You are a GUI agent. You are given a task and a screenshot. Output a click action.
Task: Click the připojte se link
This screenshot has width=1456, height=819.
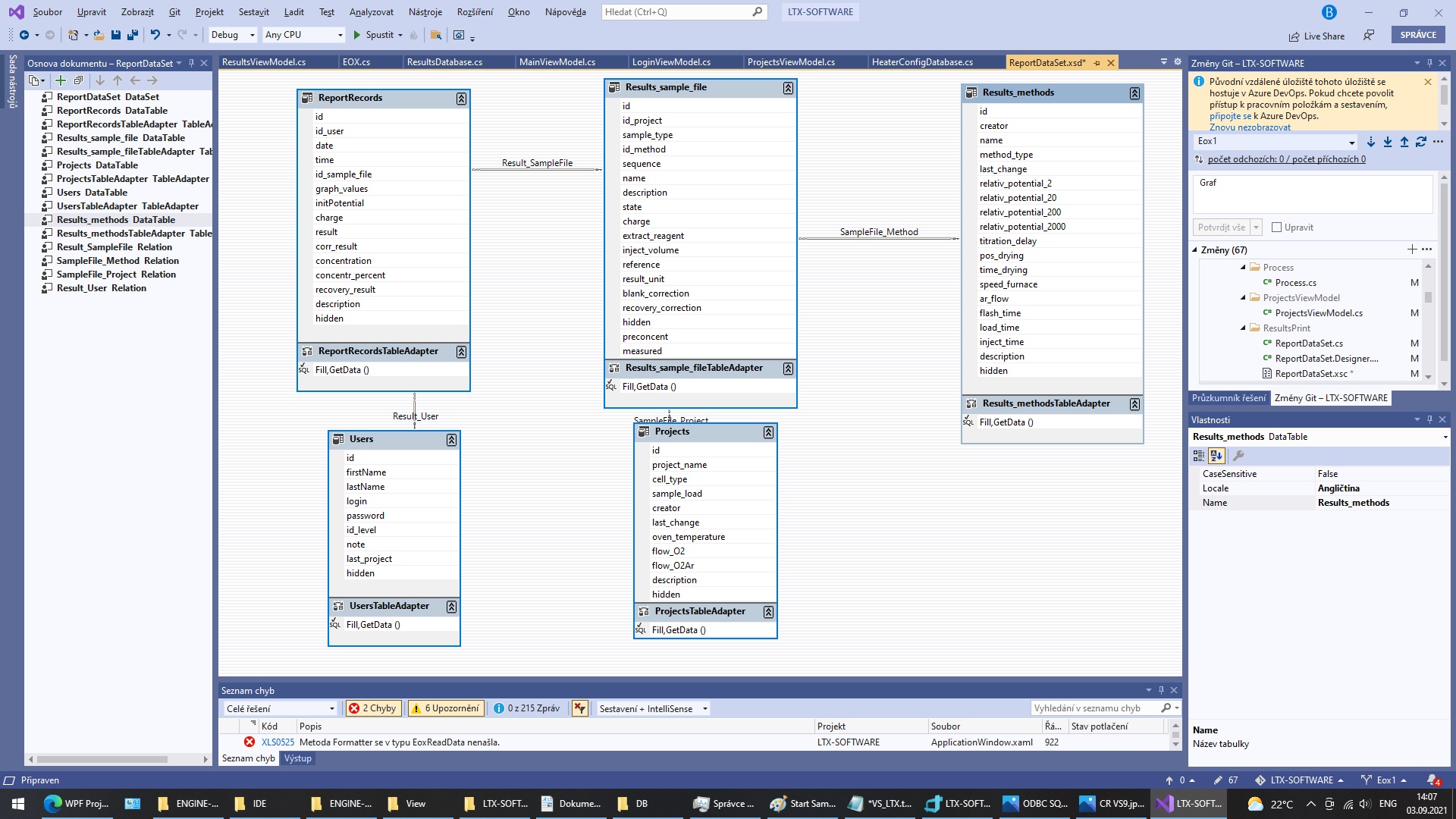[x=1230, y=116]
